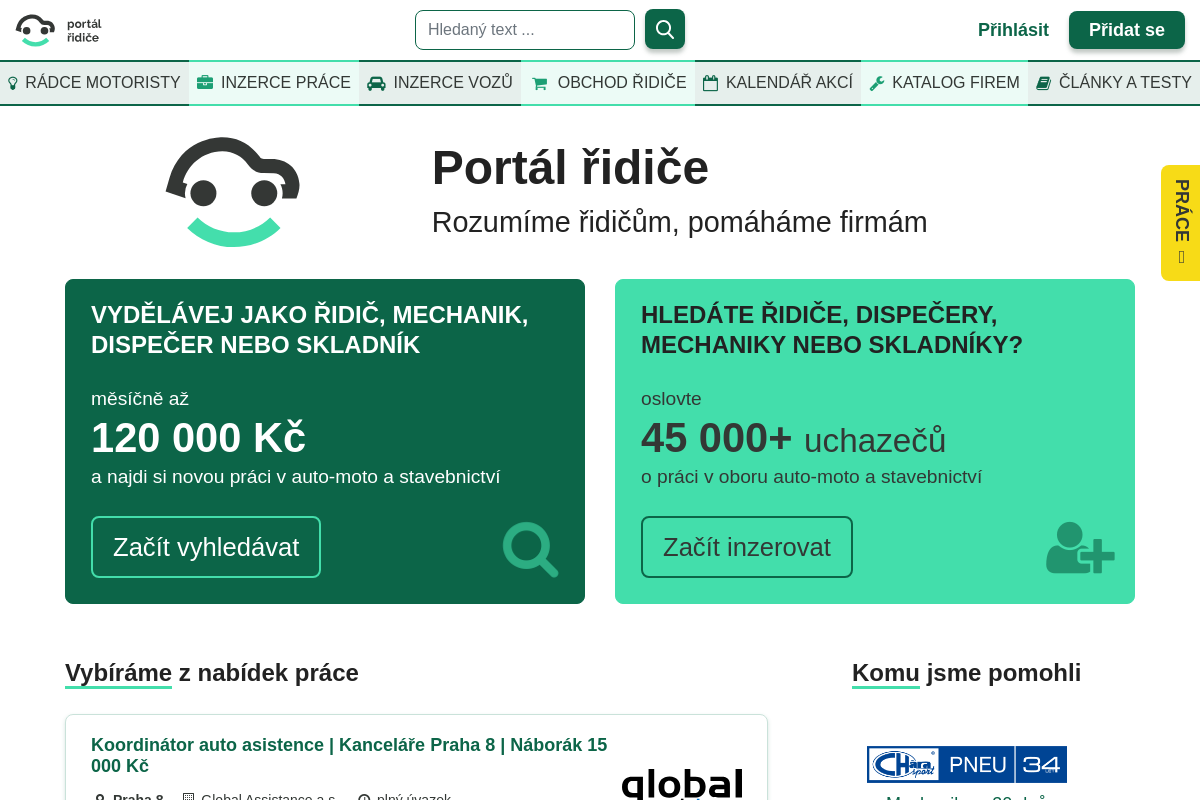Click the calendar icon beside Kalendář akcí
The image size is (1200, 800).
(710, 83)
